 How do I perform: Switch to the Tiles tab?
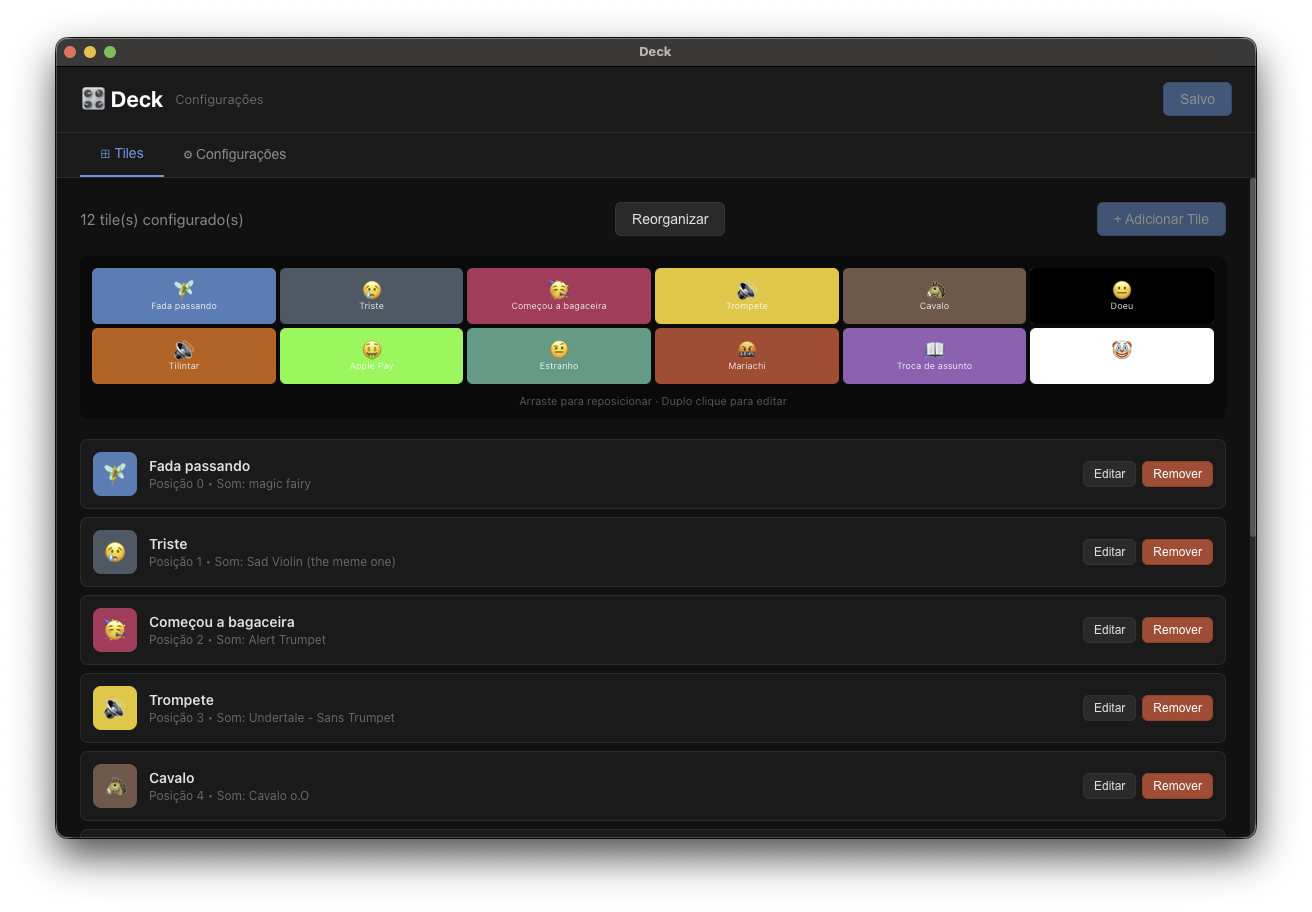click(x=122, y=154)
